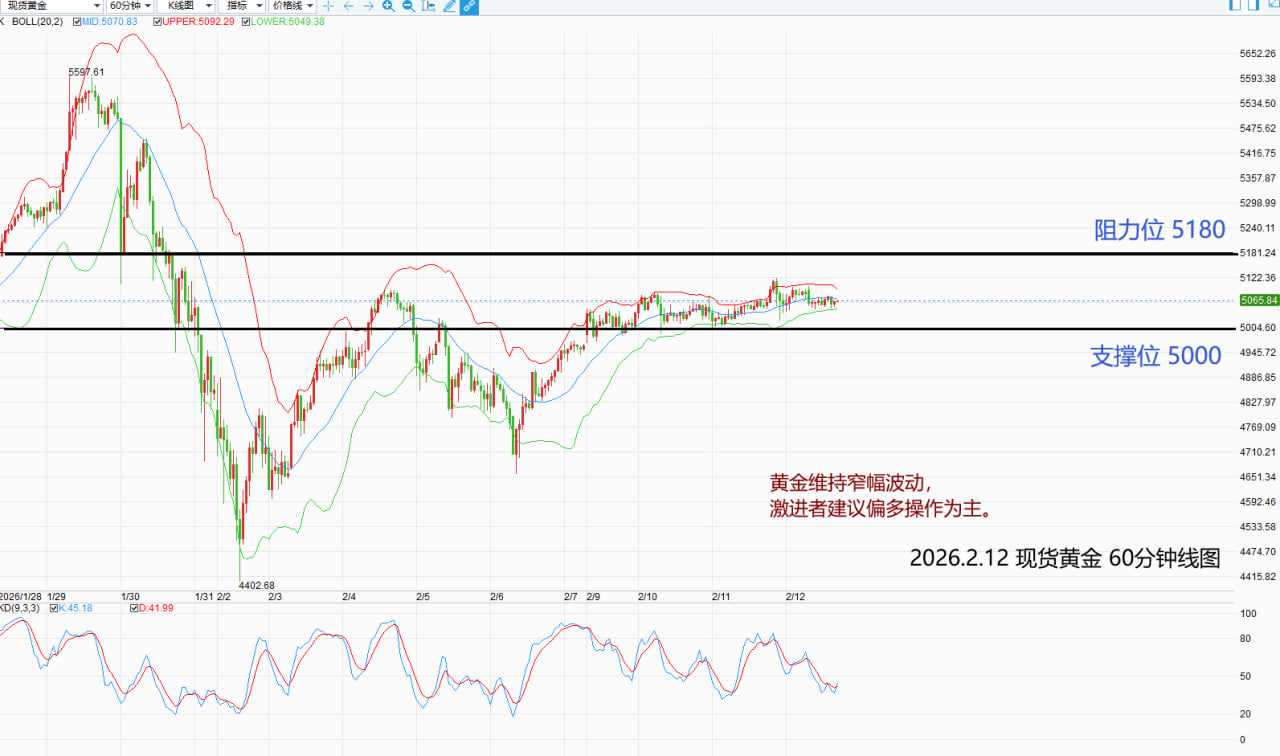Uncheck the BOLL UPPER line checkbox
This screenshot has height=756, width=1280.
coord(158,21)
